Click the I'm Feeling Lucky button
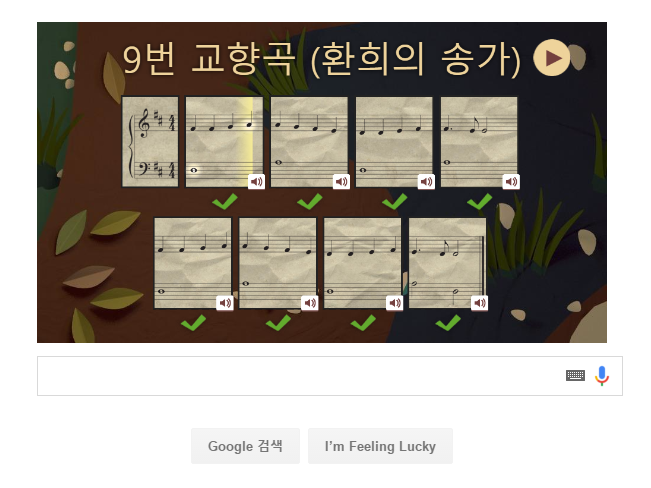This screenshot has height=488, width=651. [380, 446]
